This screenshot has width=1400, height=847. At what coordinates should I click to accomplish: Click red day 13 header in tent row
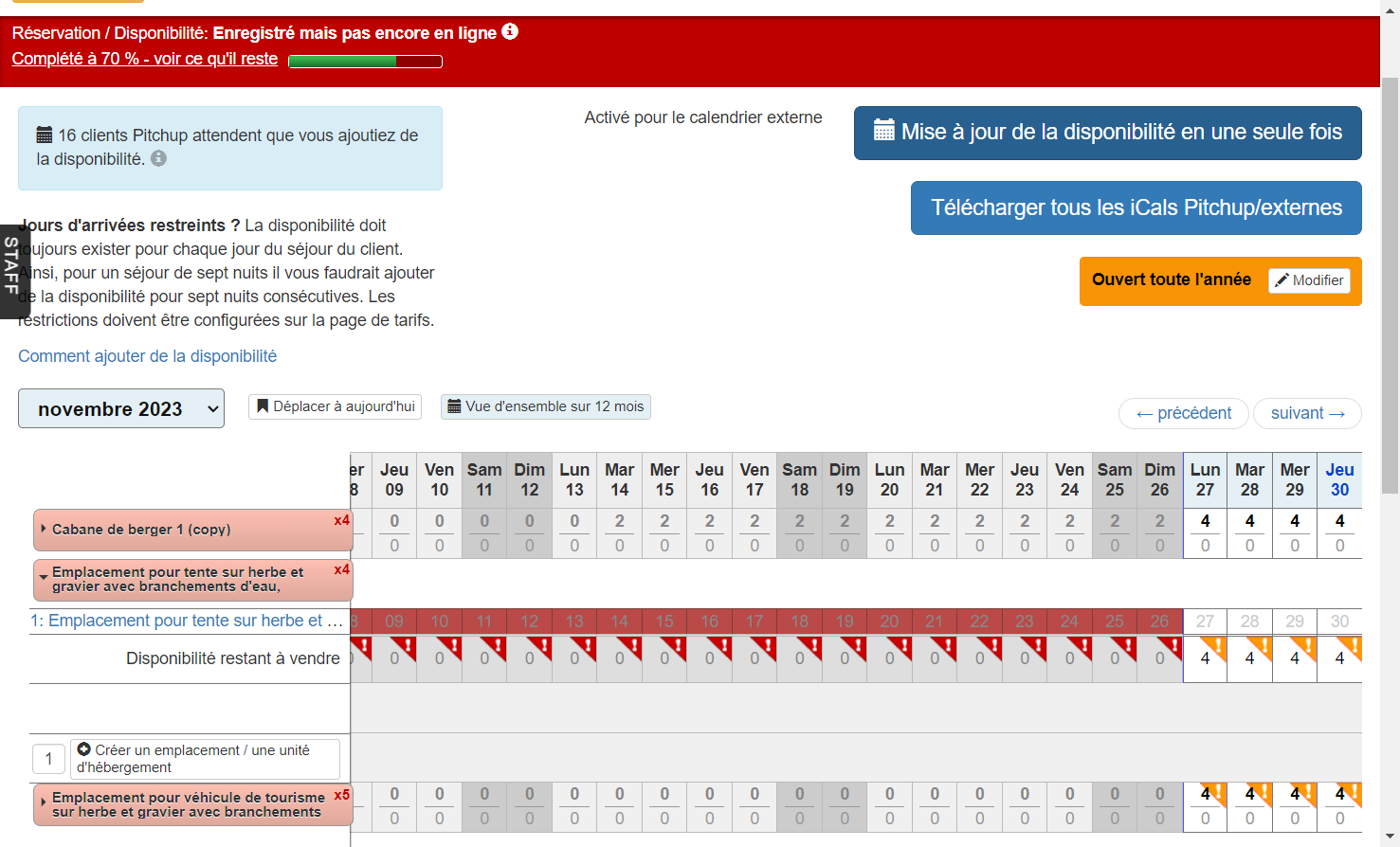pos(574,622)
